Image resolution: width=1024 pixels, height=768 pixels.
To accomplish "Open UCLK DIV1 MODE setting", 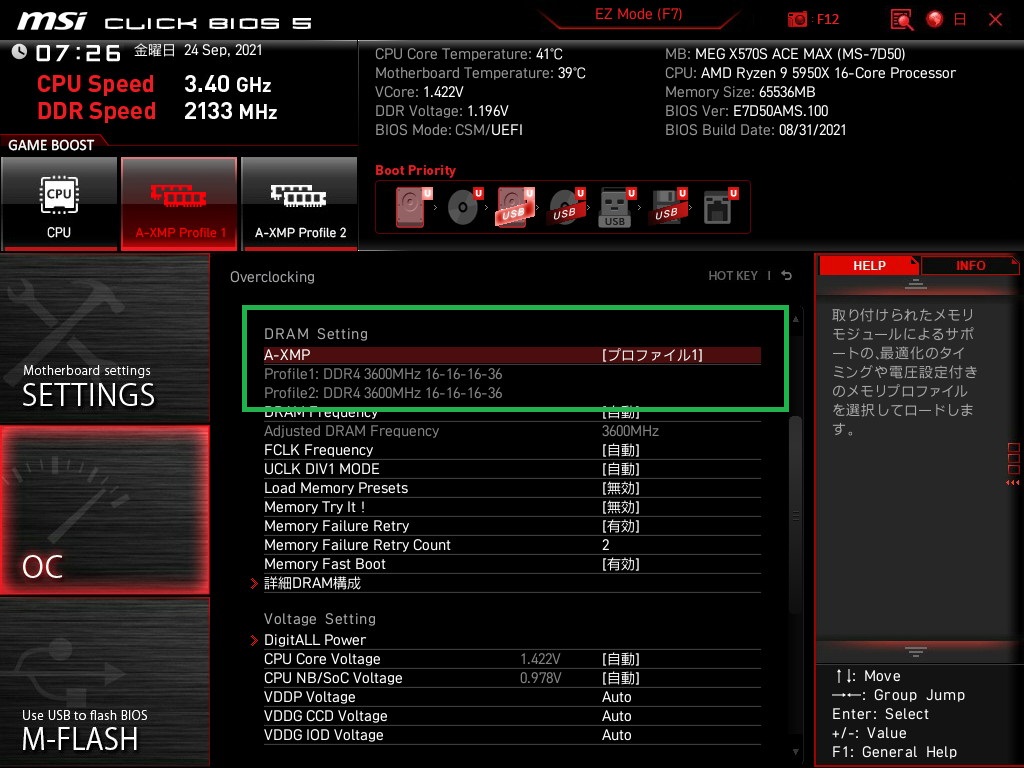I will (x=512, y=469).
